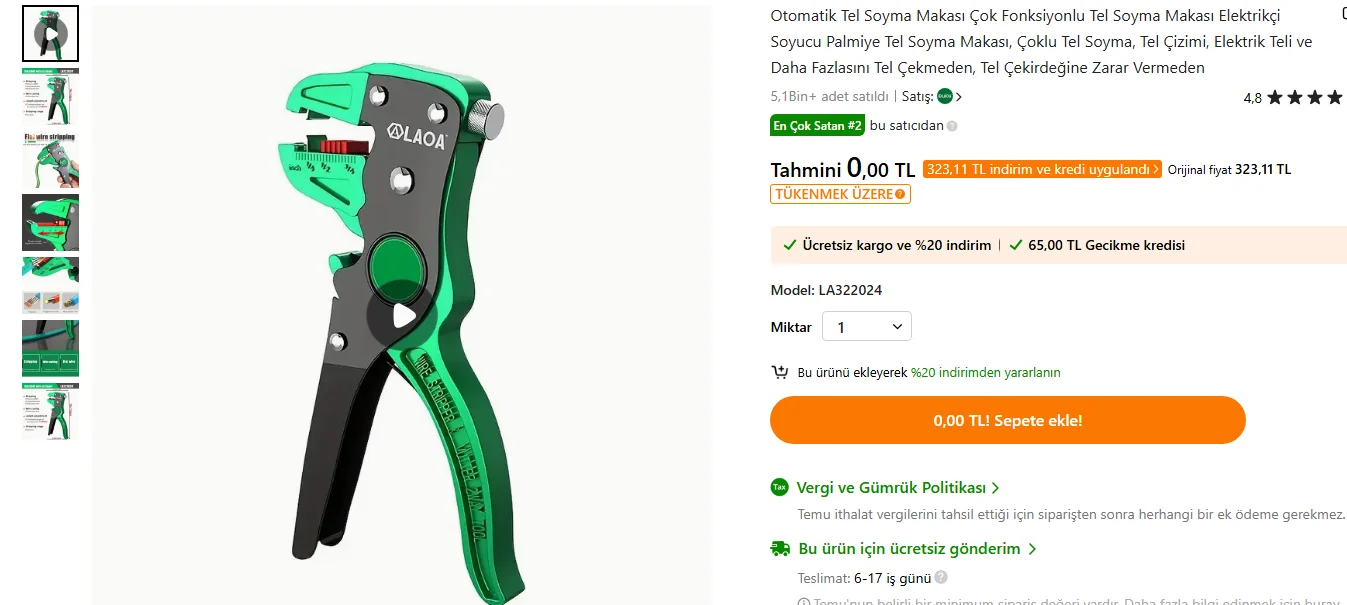1347x605 pixels.
Task: Open the Miktar quantity dropdown
Action: pos(867,327)
